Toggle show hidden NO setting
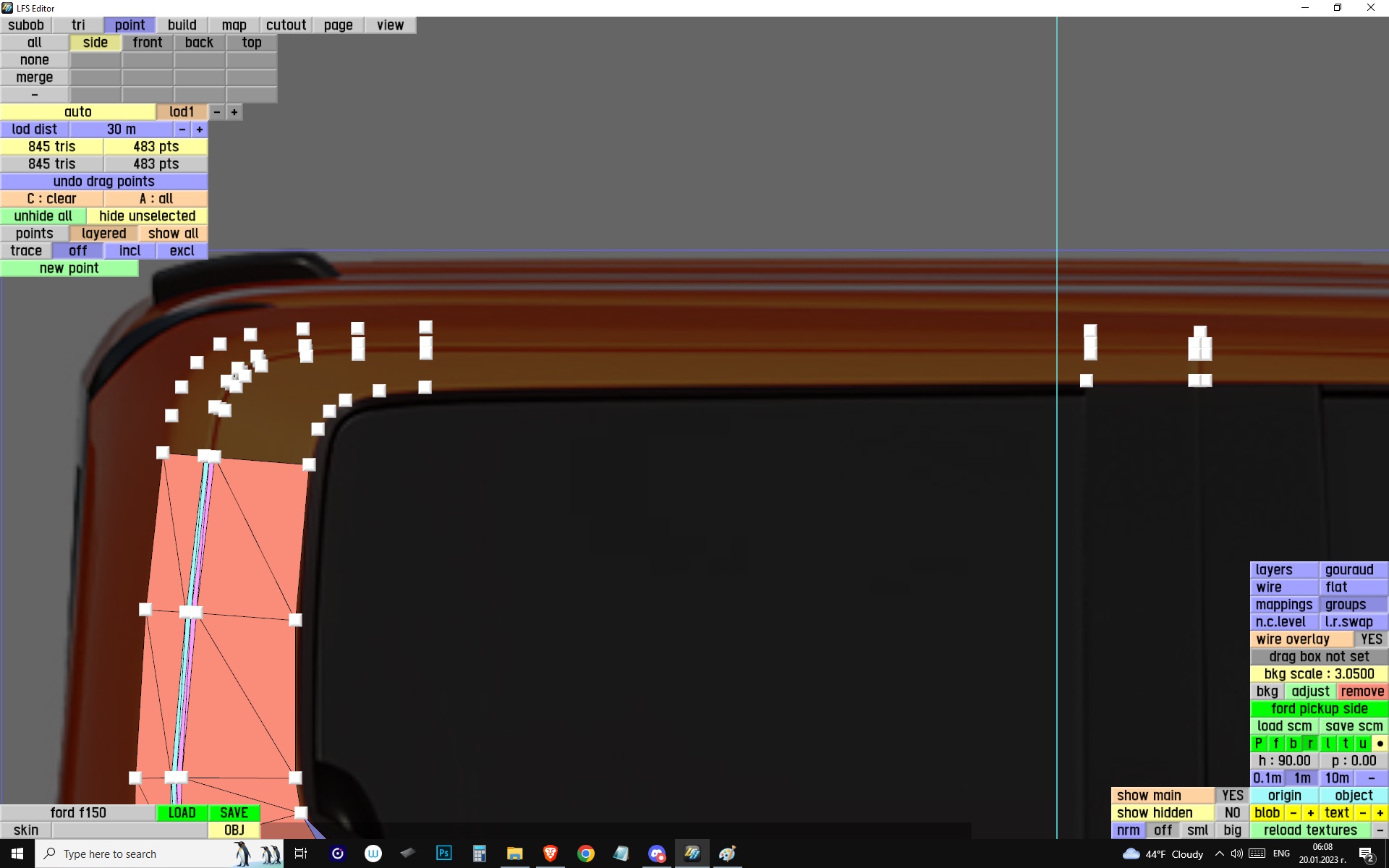This screenshot has height=868, width=1389. pyautogui.click(x=1232, y=812)
